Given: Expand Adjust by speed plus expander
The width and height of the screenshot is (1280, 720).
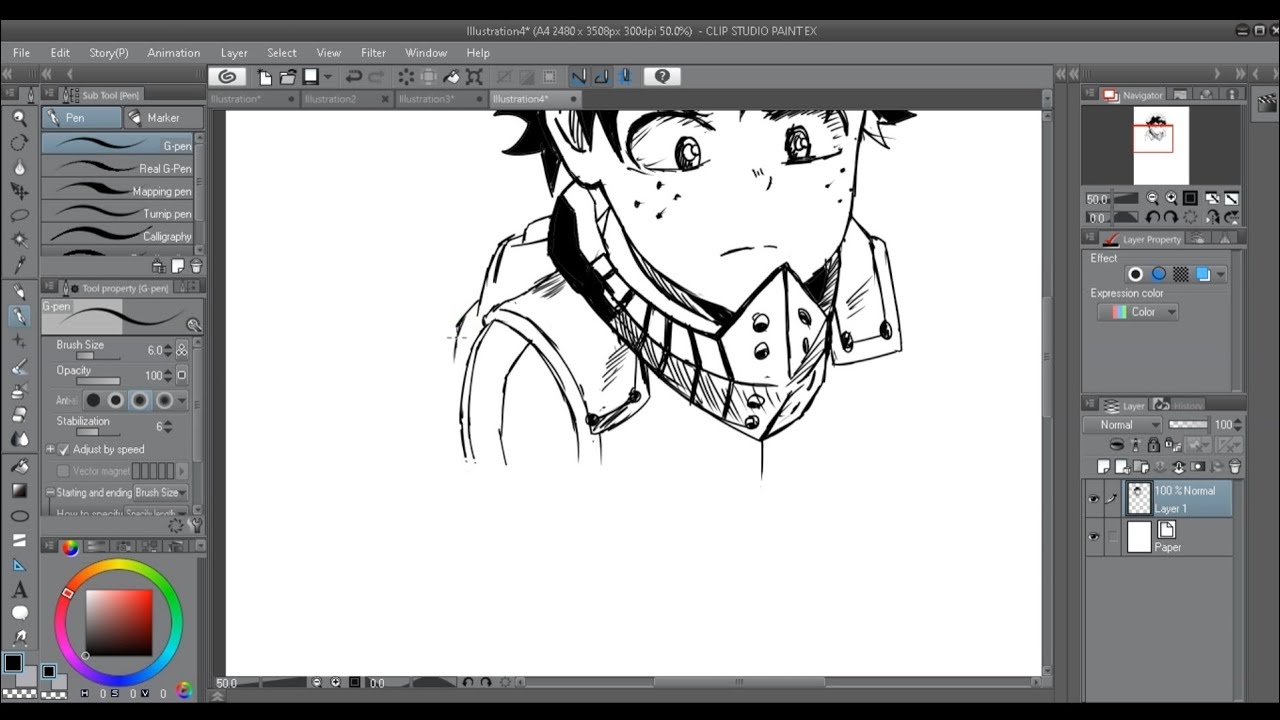Looking at the screenshot, I should click(x=50, y=450).
